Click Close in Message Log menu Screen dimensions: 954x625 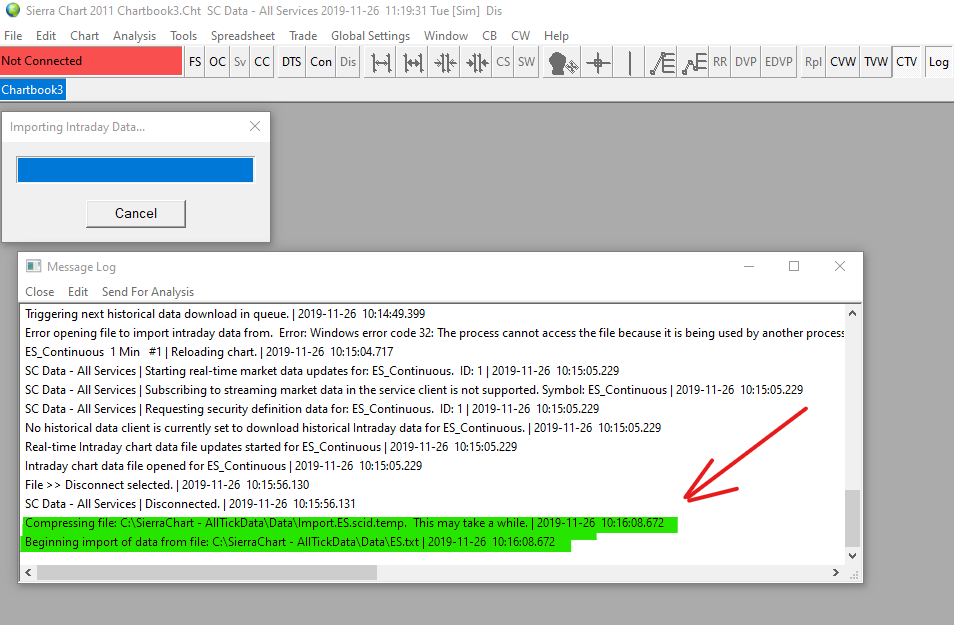pyautogui.click(x=40, y=292)
